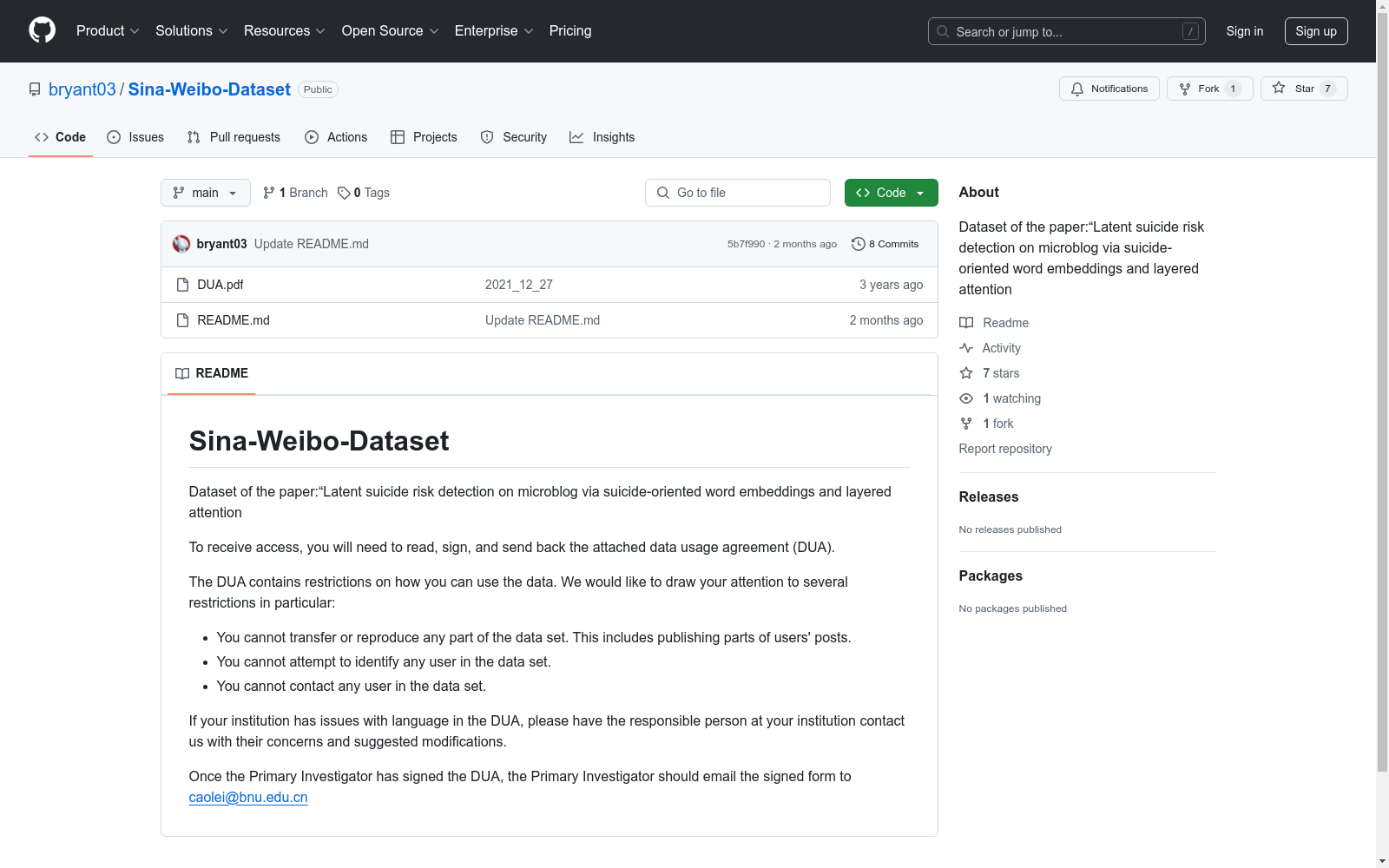Go to the Actions tab
Screen dimensions: 1389x868
[336, 137]
